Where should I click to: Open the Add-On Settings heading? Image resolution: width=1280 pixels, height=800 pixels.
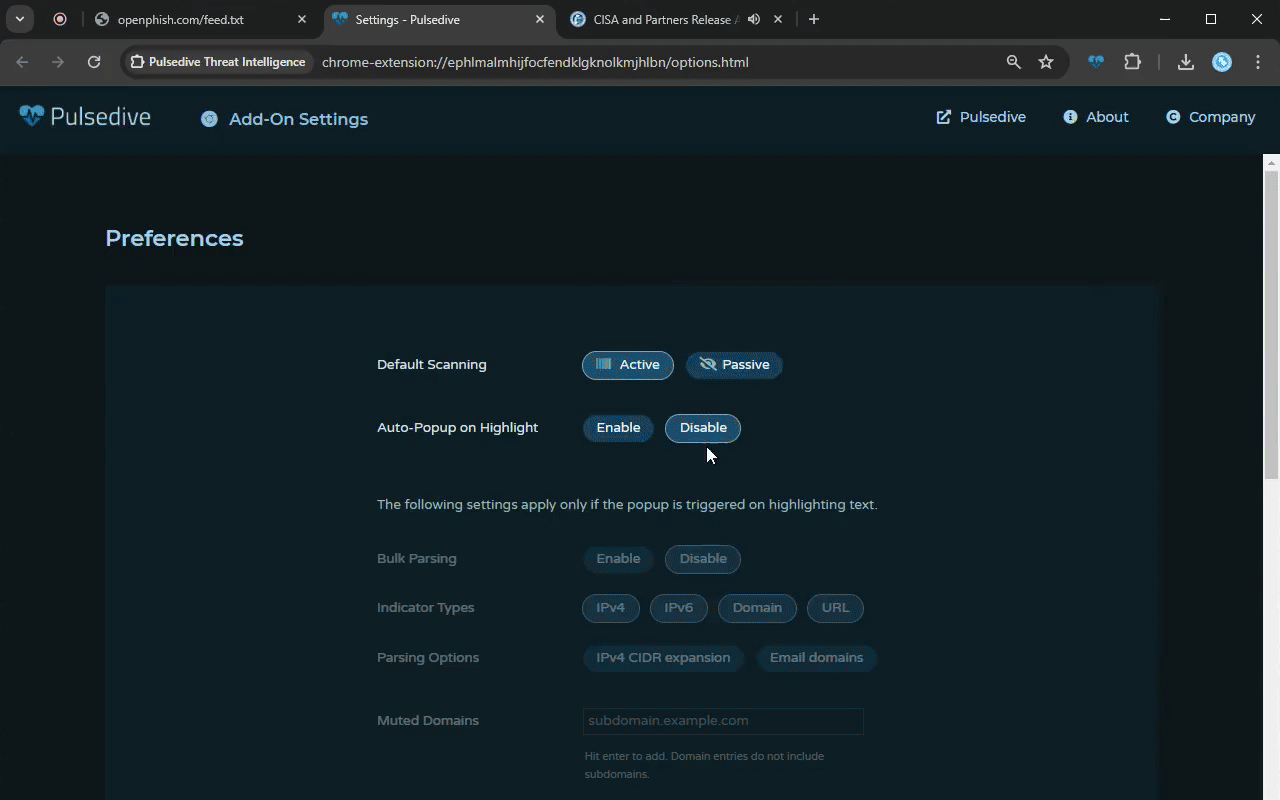coord(298,119)
